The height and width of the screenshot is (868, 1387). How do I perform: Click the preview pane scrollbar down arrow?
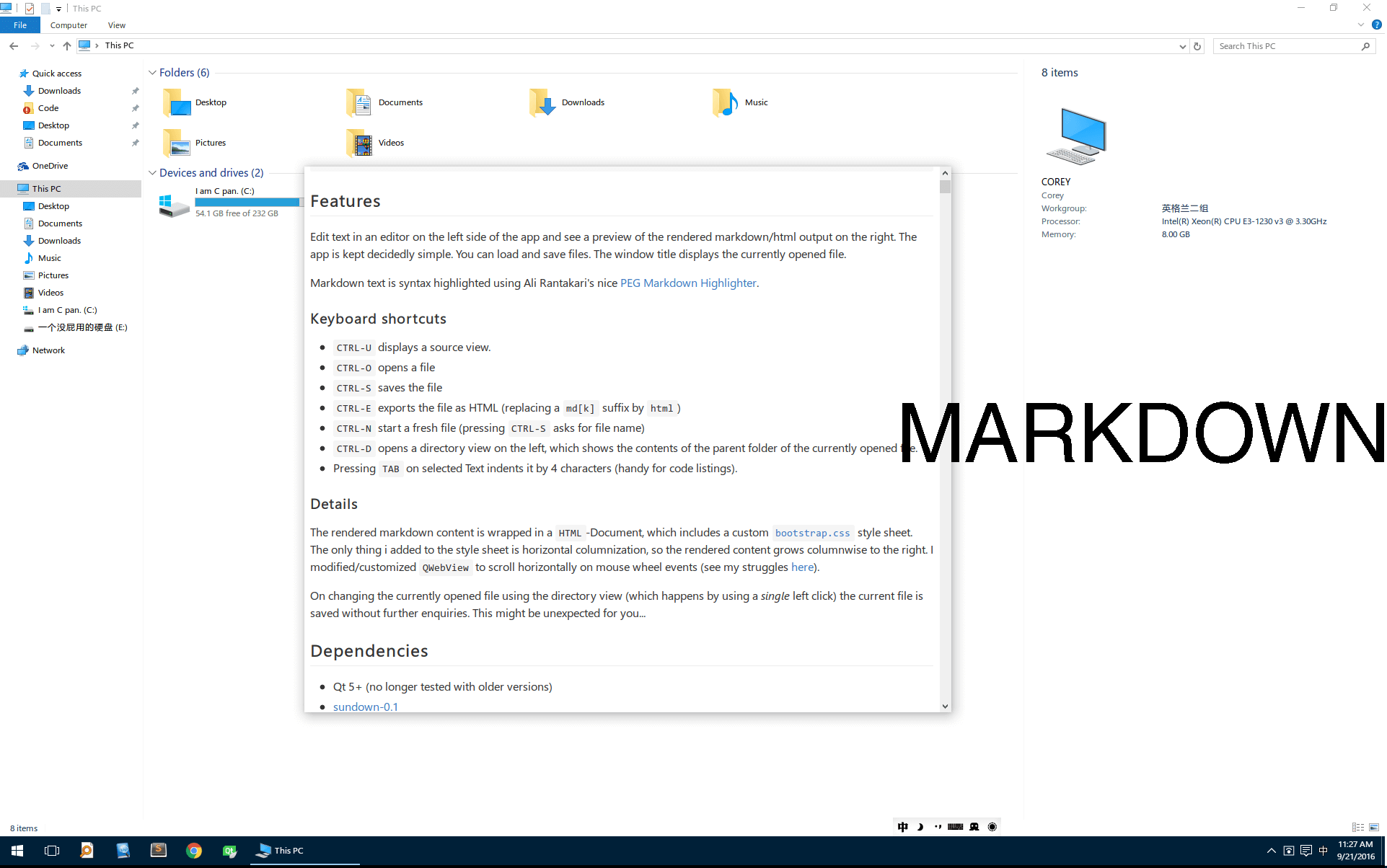click(945, 707)
